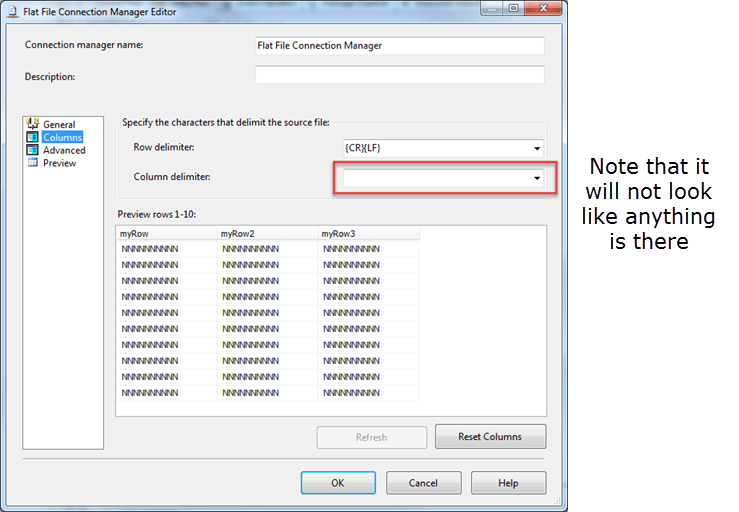
Task: Click the disabled Refresh button
Action: coord(372,437)
